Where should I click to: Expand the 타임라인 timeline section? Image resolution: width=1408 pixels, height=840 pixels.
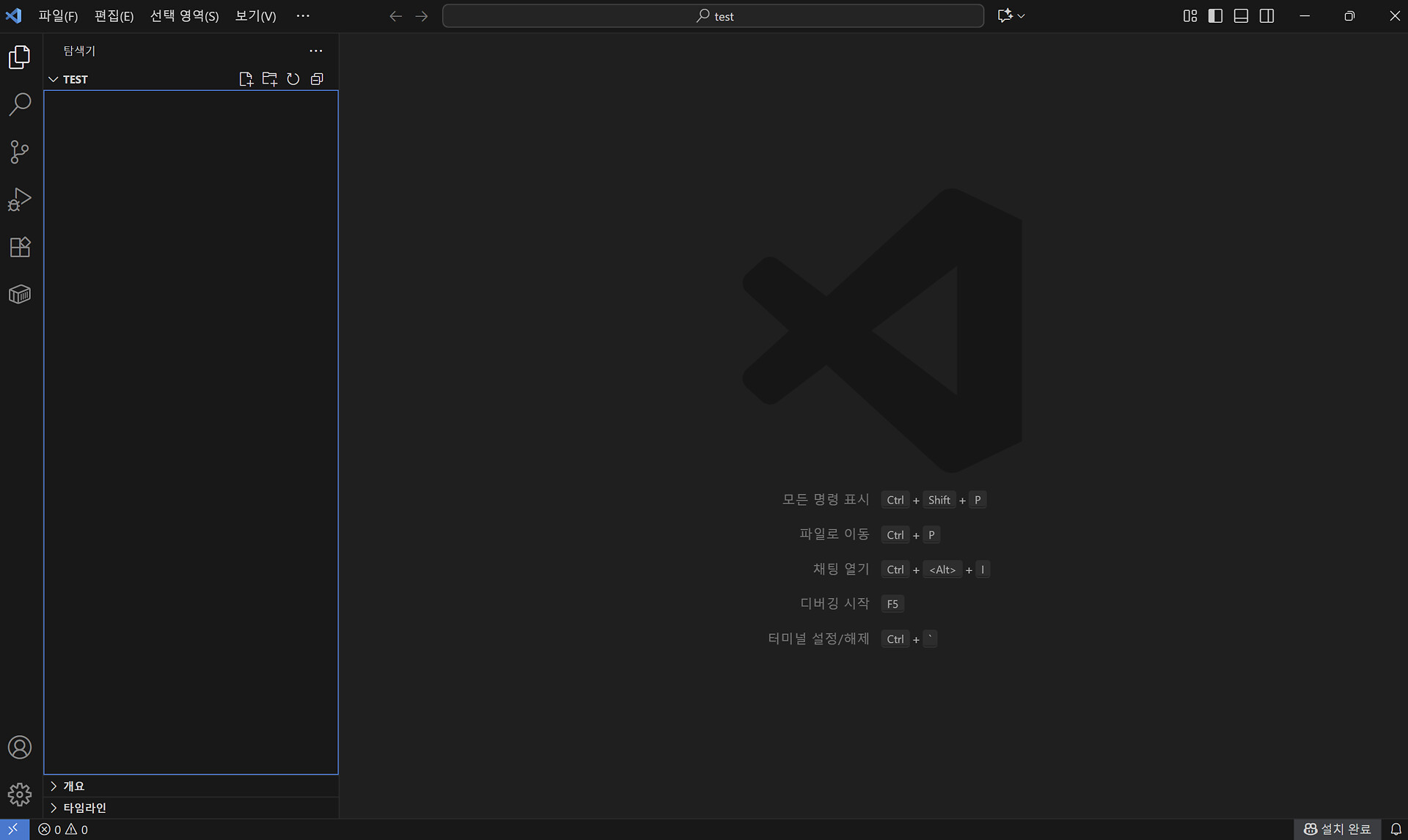click(84, 808)
